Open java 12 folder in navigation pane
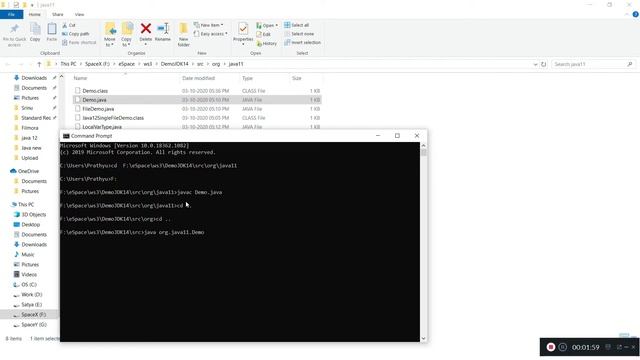Image resolution: width=640 pixels, height=360 pixels. click(x=29, y=138)
